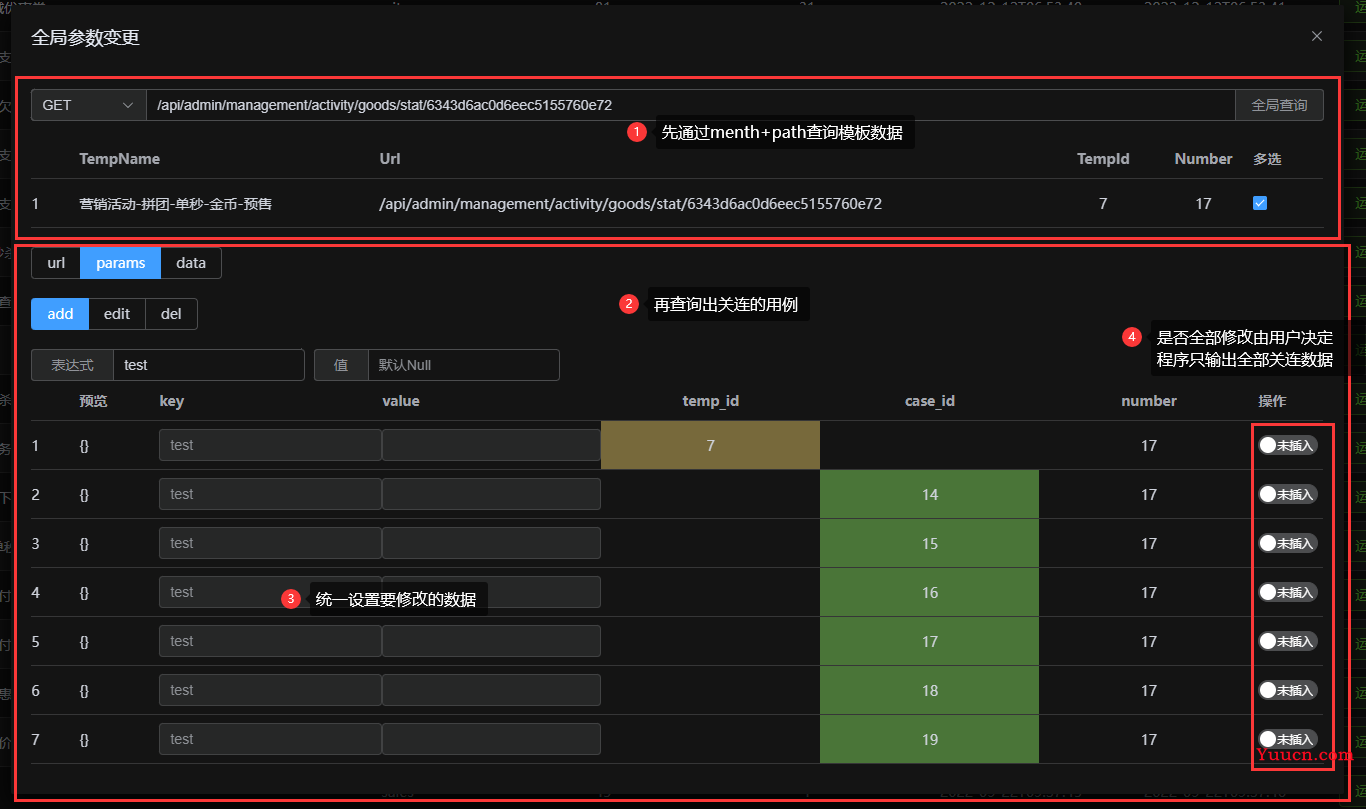The height and width of the screenshot is (809, 1366).
Task: Open the GET method dropdown
Action: (x=89, y=105)
